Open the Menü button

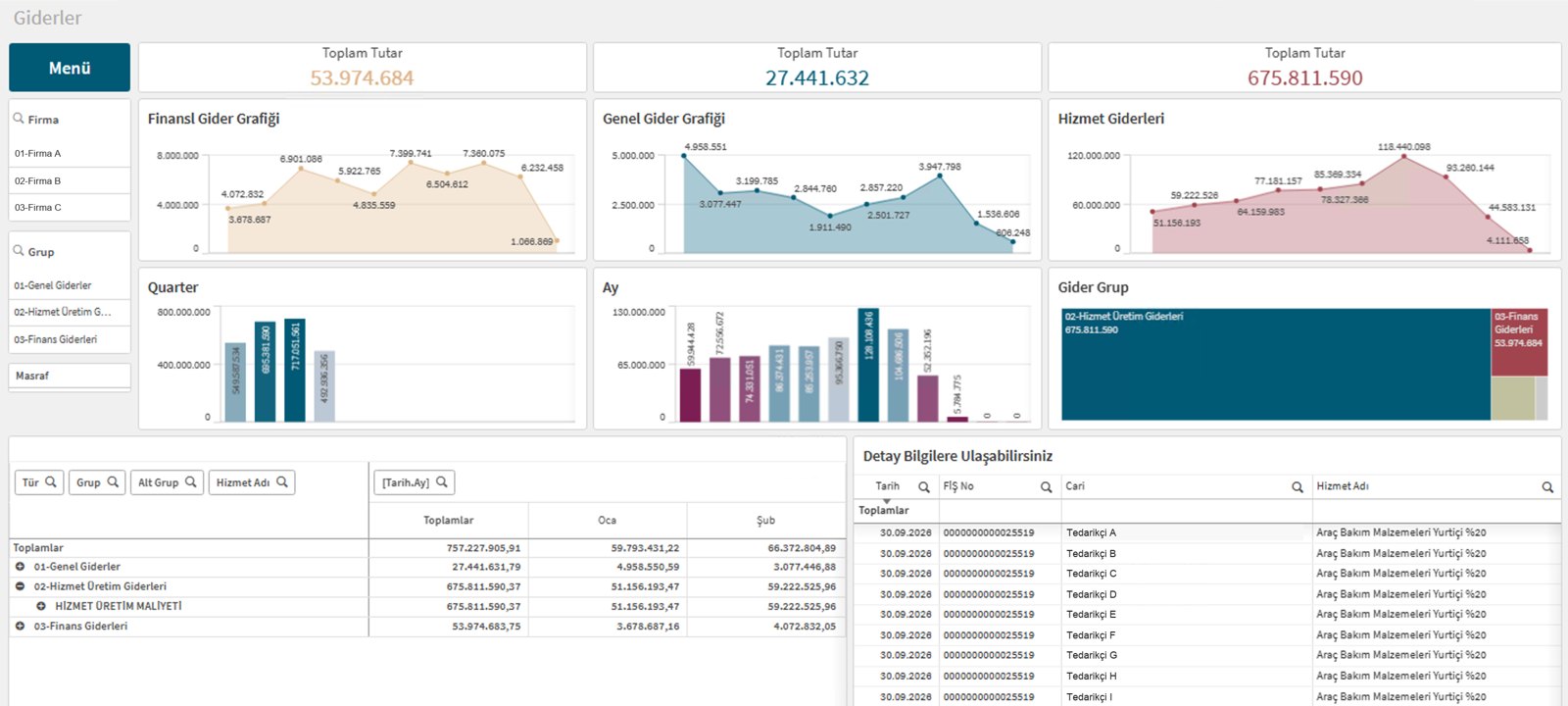(x=70, y=68)
